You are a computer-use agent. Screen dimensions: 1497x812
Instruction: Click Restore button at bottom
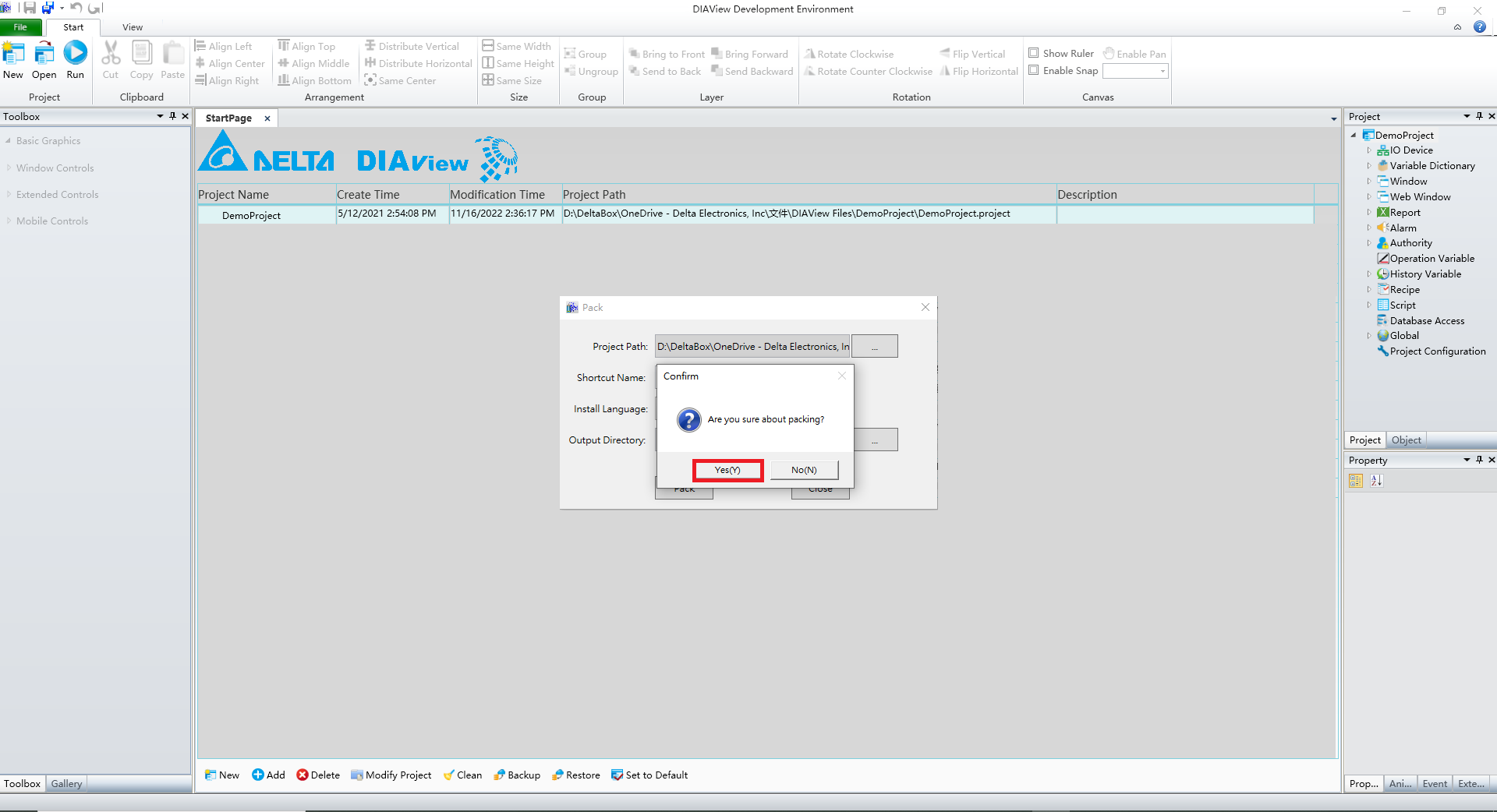point(575,775)
